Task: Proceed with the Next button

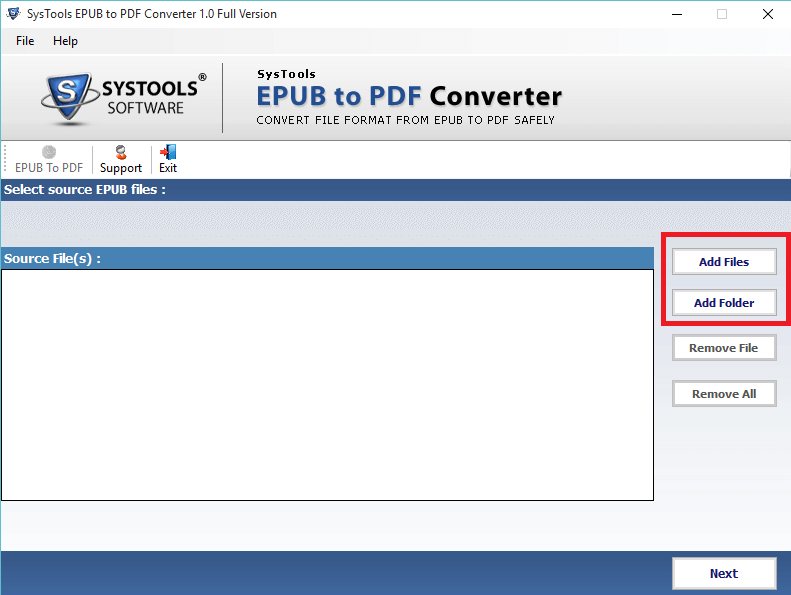Action: click(723, 573)
